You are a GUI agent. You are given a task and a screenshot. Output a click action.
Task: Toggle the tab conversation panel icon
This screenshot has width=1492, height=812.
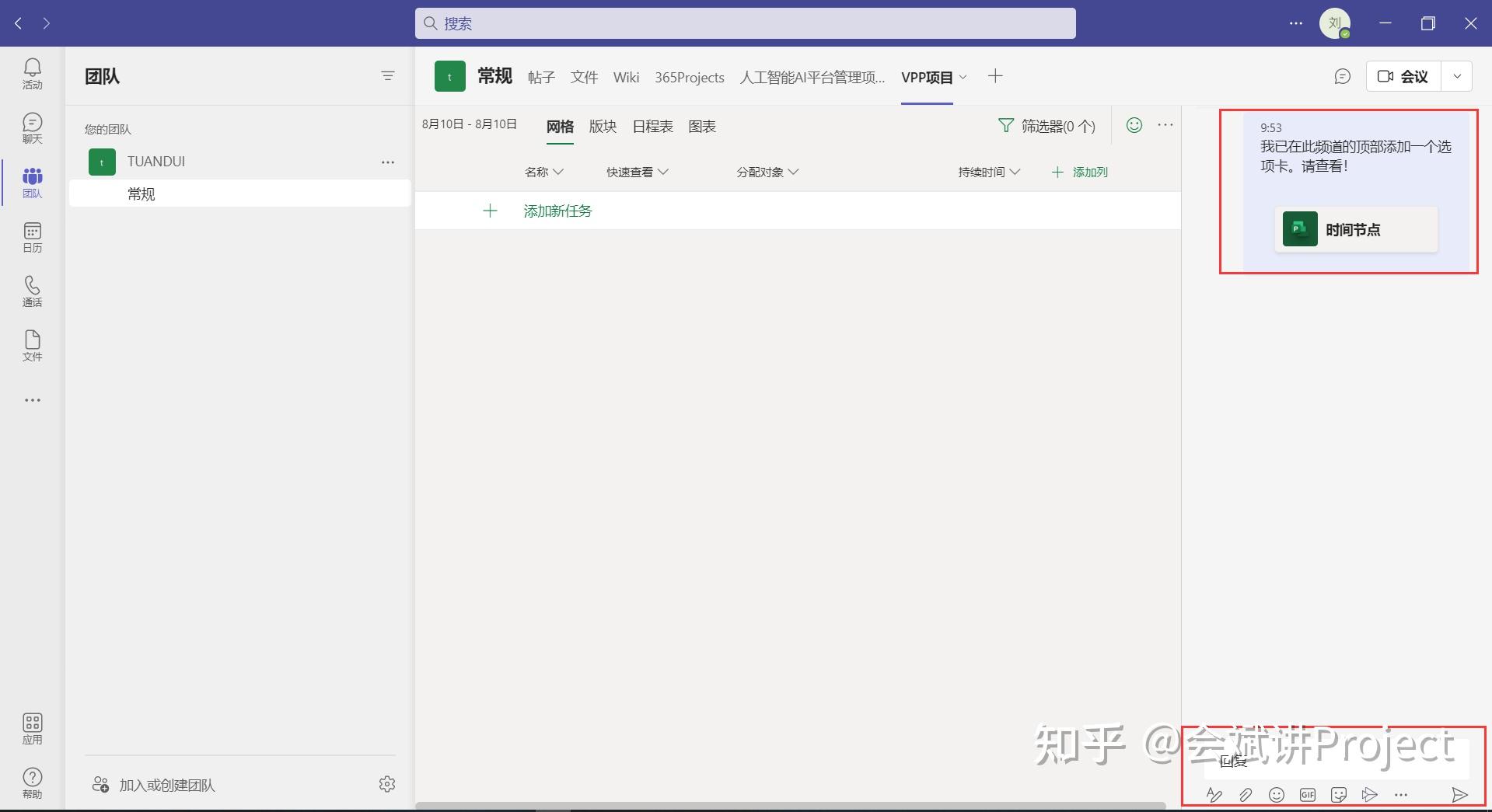pyautogui.click(x=1342, y=76)
